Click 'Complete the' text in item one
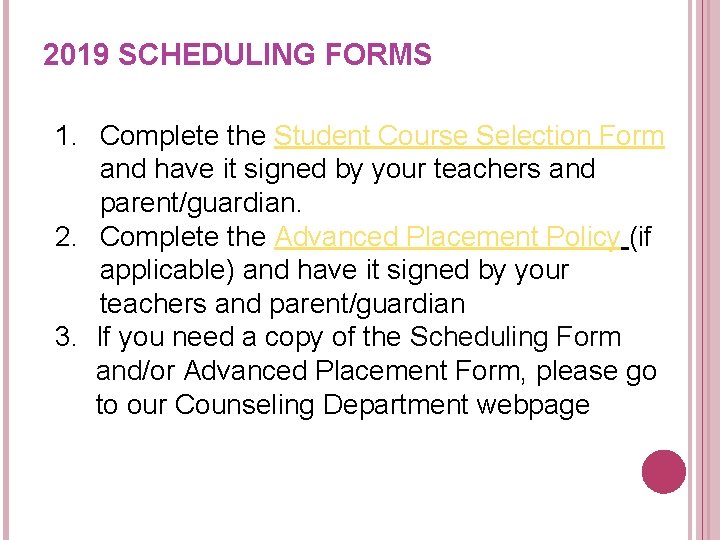Image resolution: width=720 pixels, height=540 pixels. (183, 136)
